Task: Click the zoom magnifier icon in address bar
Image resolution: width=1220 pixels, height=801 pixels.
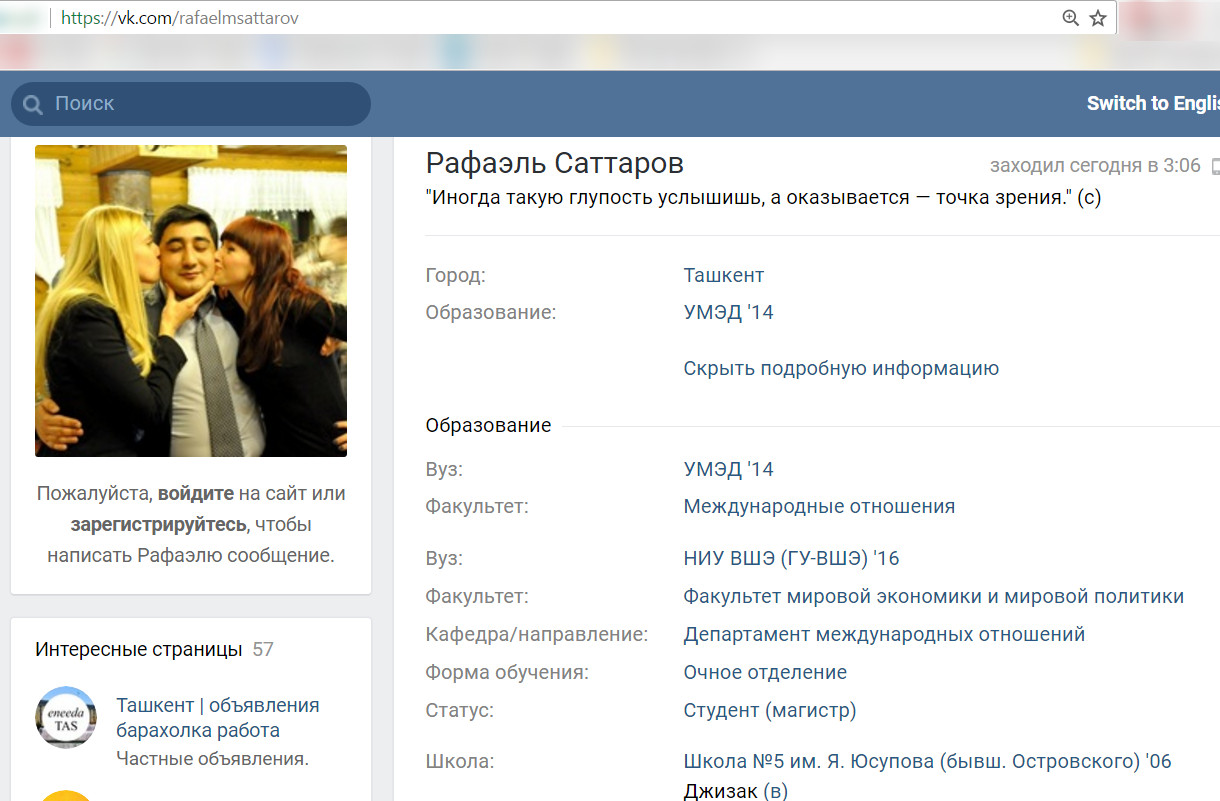Action: pos(1070,18)
